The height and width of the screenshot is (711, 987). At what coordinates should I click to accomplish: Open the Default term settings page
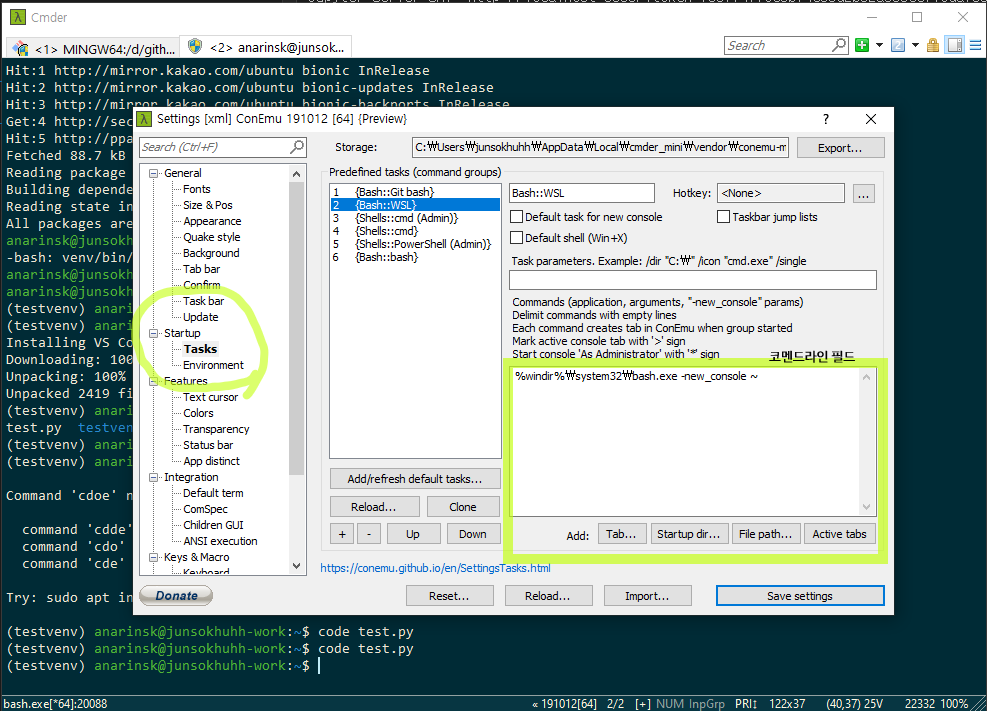(213, 493)
